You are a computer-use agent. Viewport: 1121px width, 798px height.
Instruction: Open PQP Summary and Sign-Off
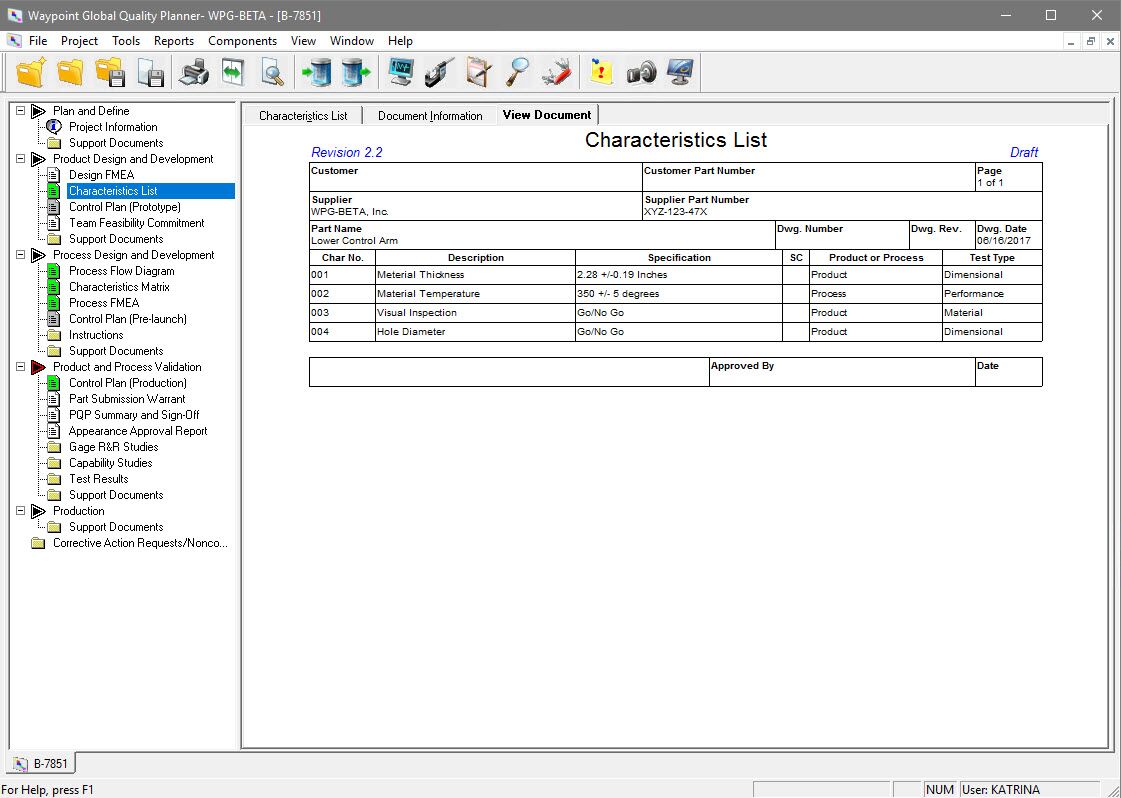click(134, 415)
